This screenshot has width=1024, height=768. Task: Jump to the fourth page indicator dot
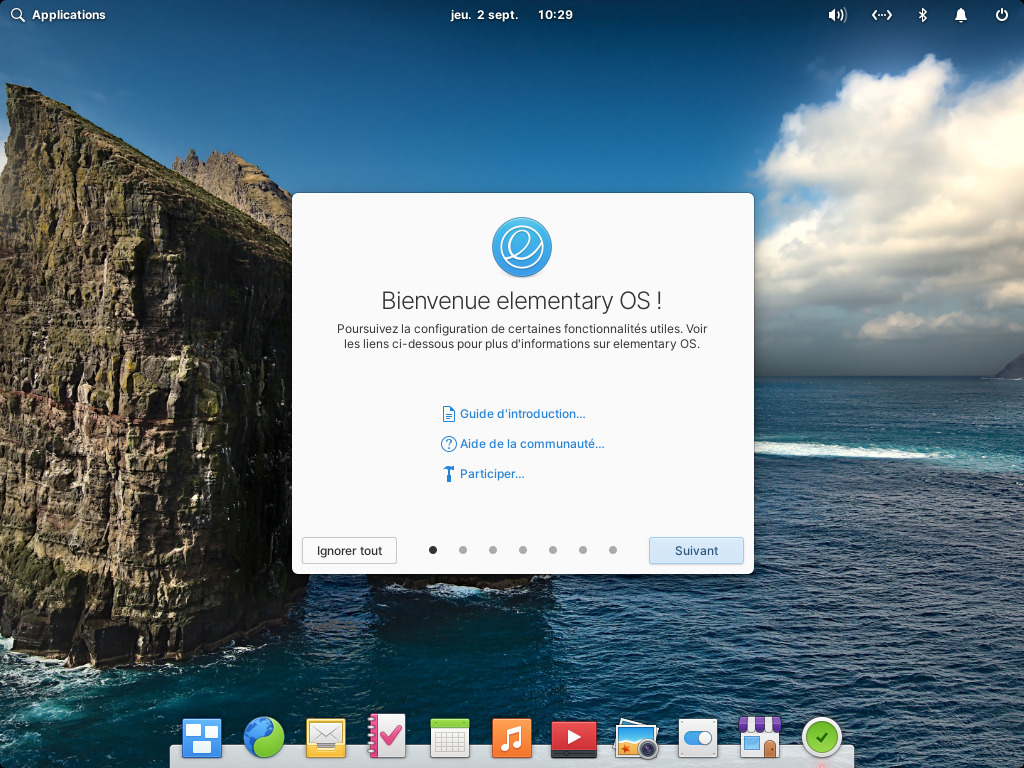point(523,550)
